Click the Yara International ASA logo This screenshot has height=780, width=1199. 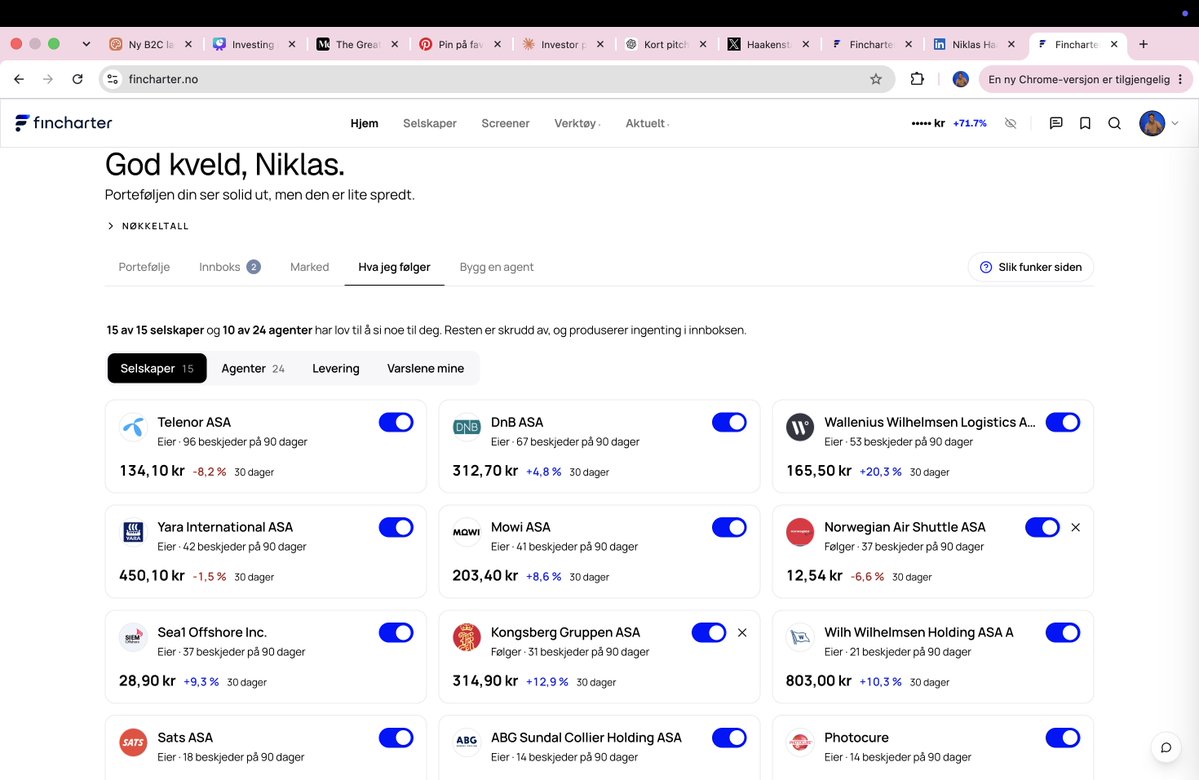click(x=133, y=531)
